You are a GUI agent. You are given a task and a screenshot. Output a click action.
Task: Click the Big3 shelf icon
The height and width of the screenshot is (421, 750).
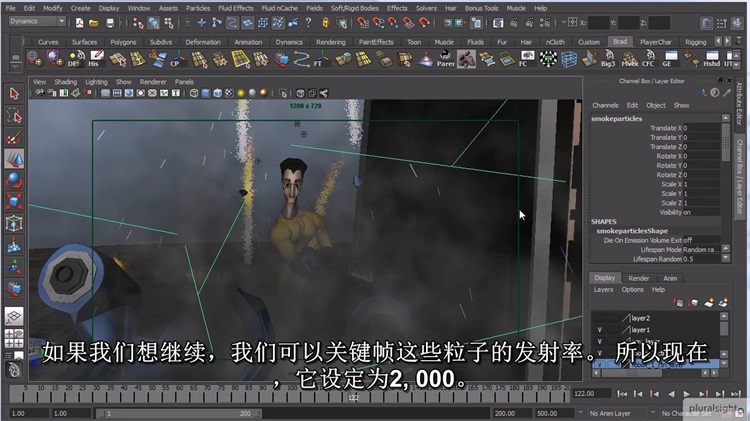click(x=608, y=59)
